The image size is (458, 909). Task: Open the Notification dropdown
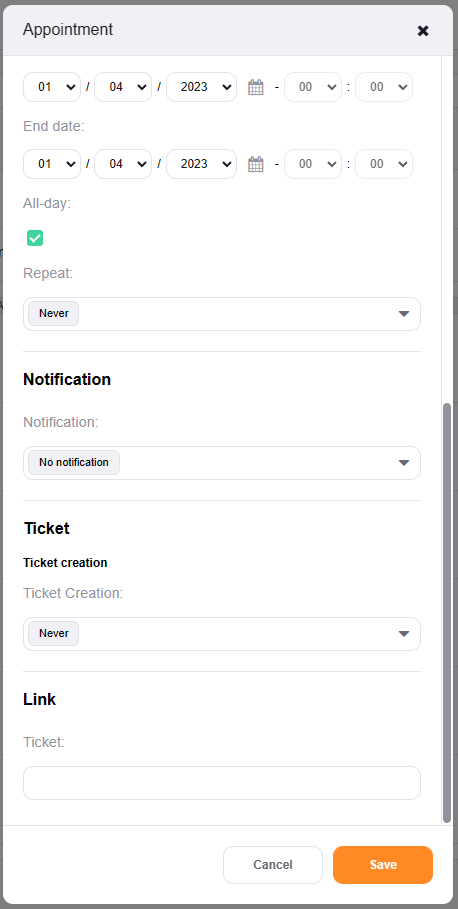222,463
